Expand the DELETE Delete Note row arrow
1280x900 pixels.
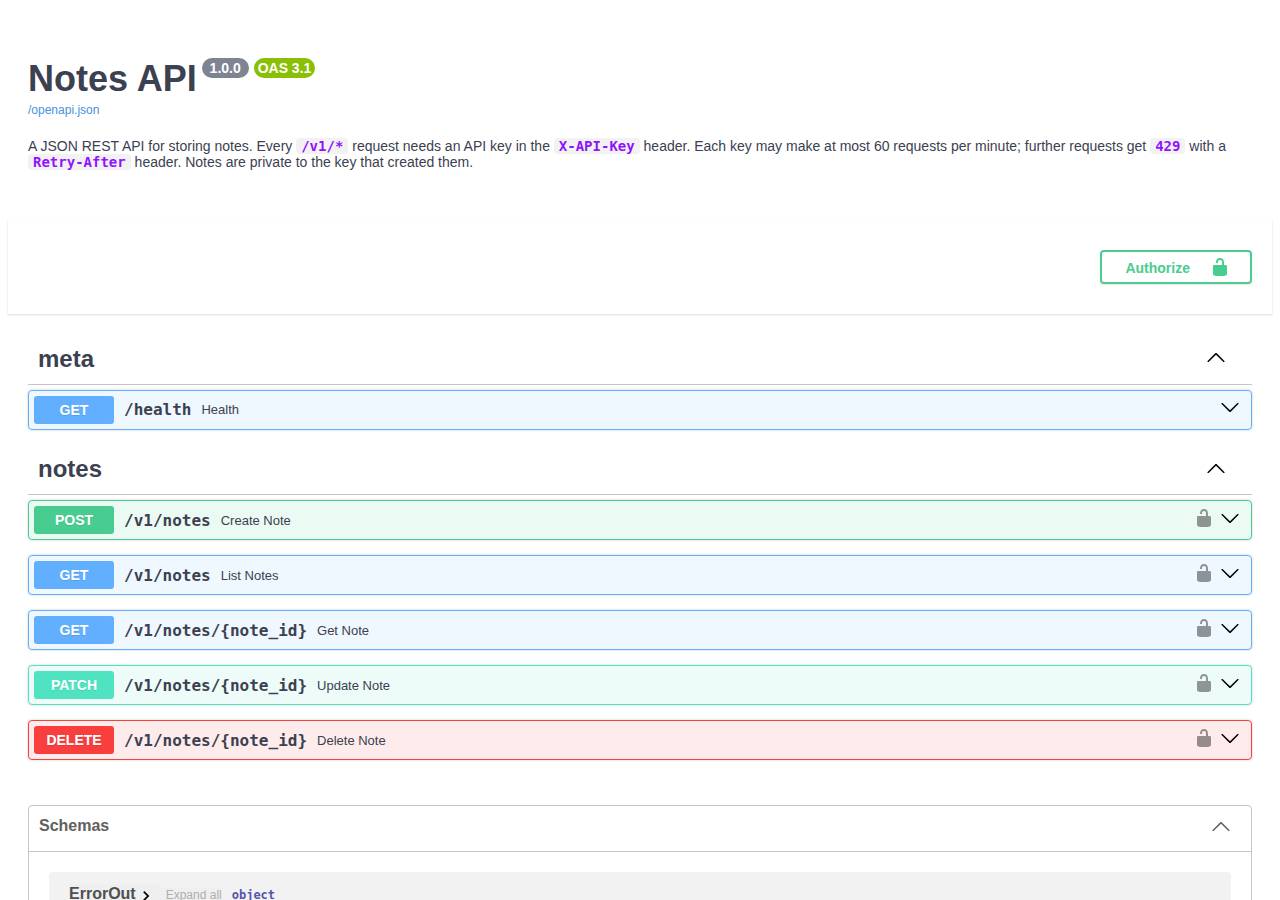(x=1230, y=738)
